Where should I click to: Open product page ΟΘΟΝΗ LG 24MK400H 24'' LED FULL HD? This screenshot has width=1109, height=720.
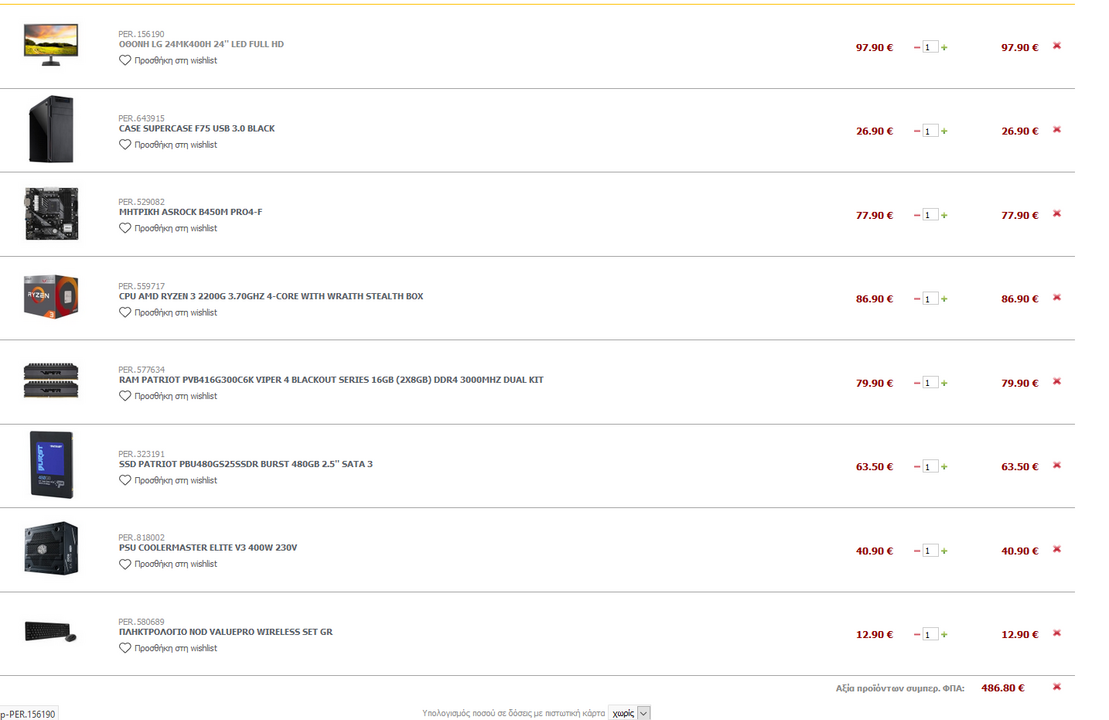(x=201, y=44)
